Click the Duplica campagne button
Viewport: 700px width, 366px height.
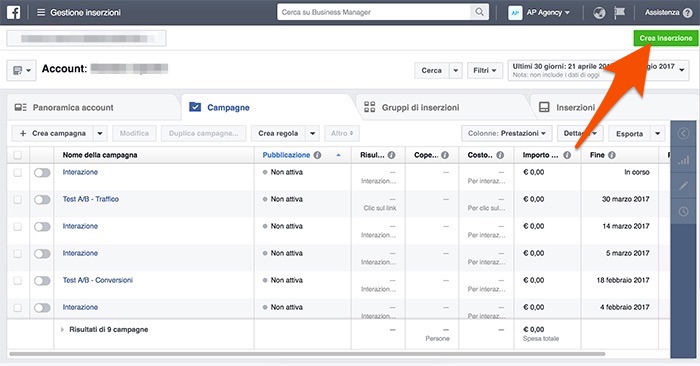[203, 133]
